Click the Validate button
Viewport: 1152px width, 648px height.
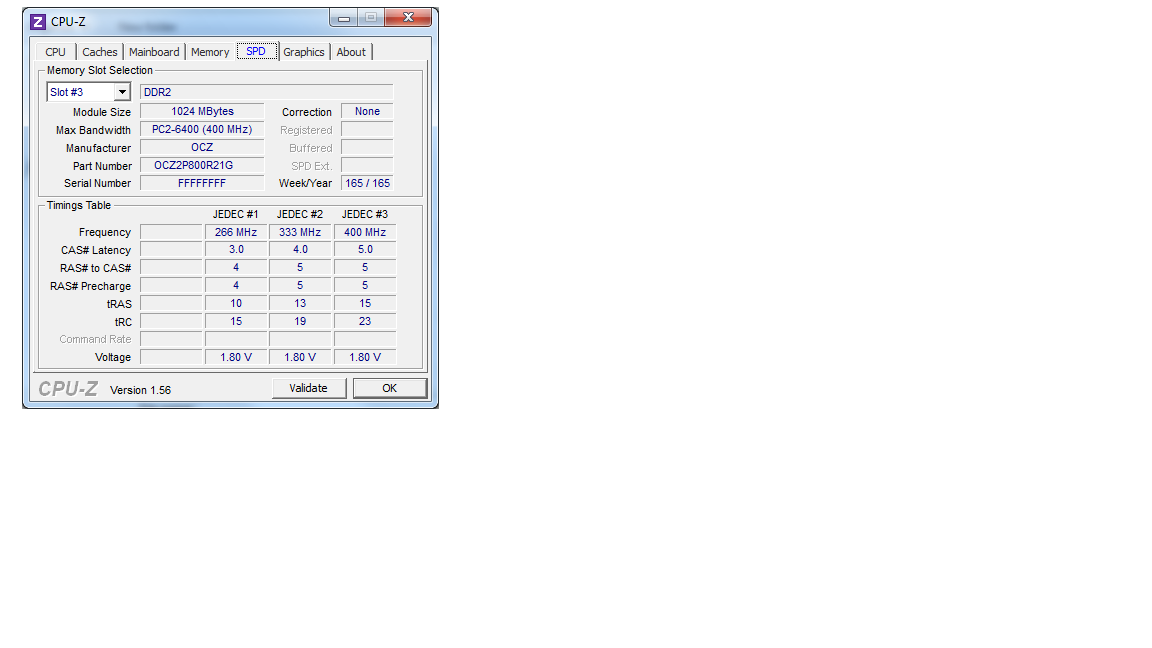point(309,388)
